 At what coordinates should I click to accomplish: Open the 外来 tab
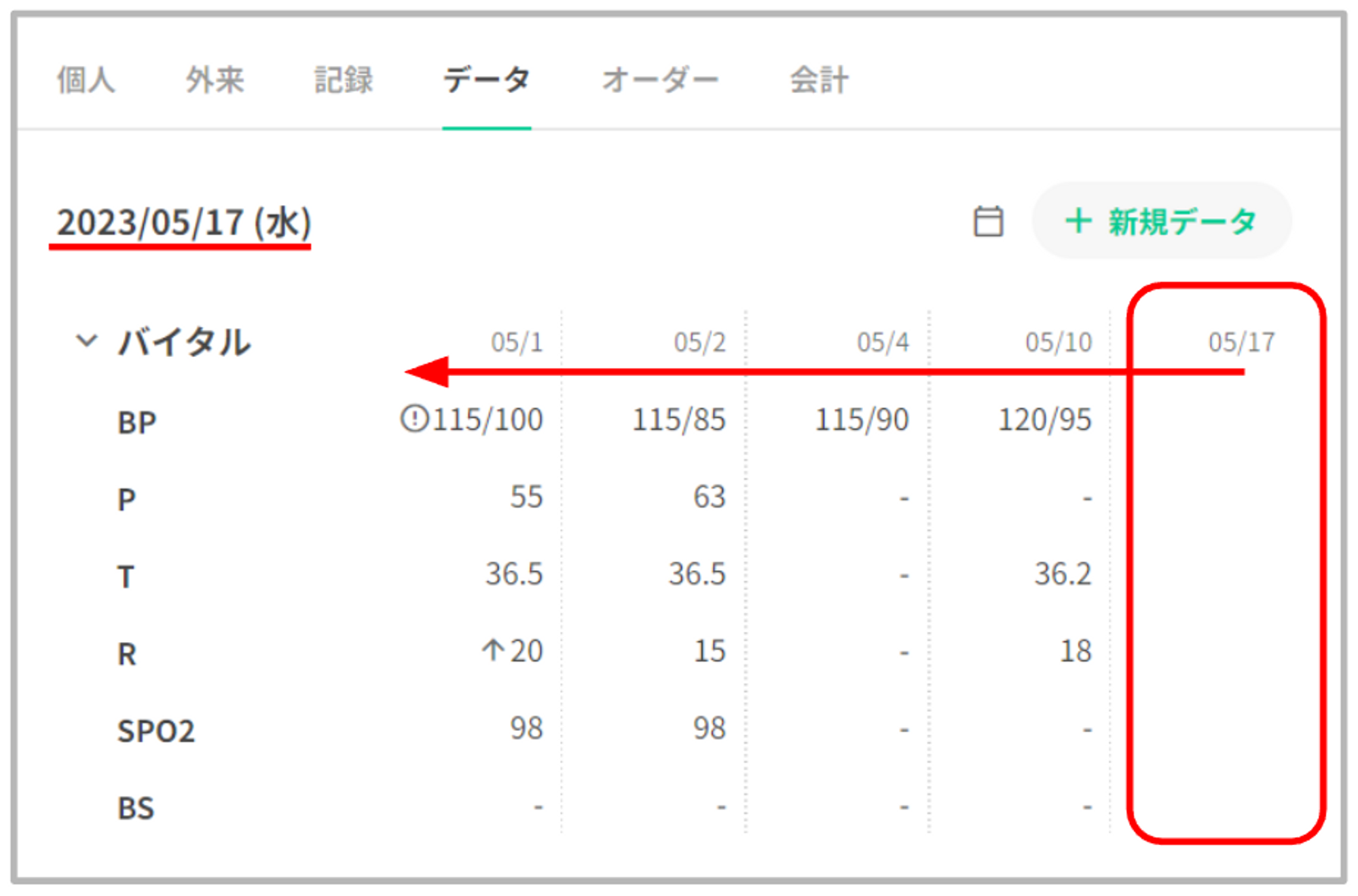point(215,80)
